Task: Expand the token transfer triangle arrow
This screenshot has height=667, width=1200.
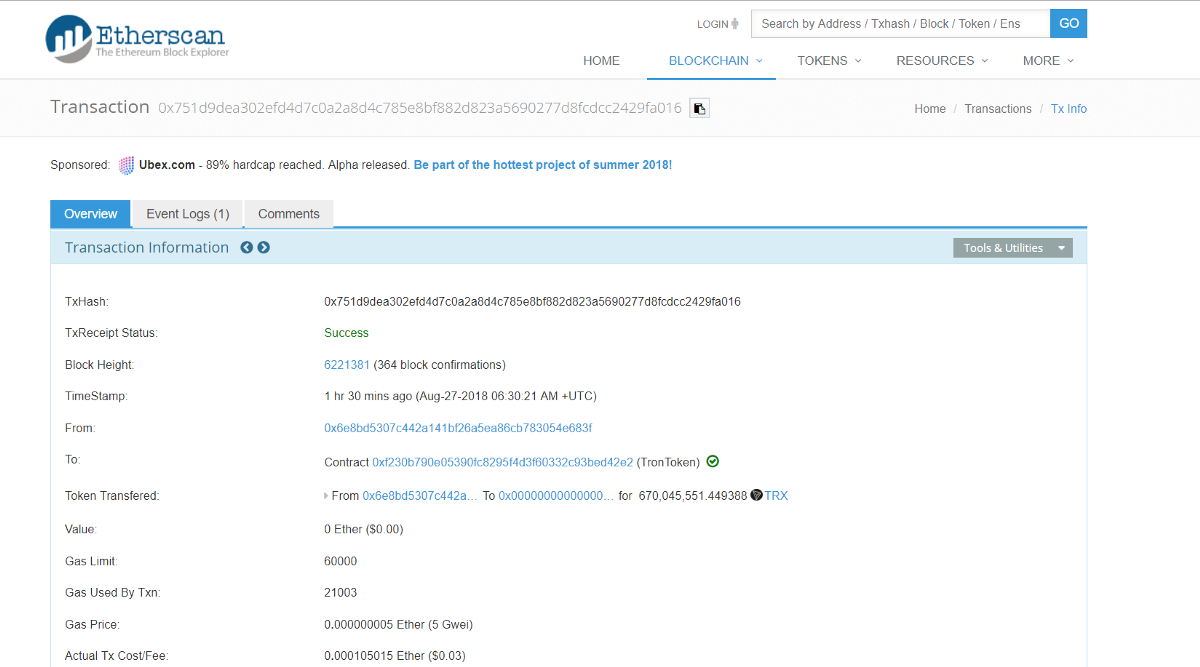Action: pyautogui.click(x=326, y=496)
